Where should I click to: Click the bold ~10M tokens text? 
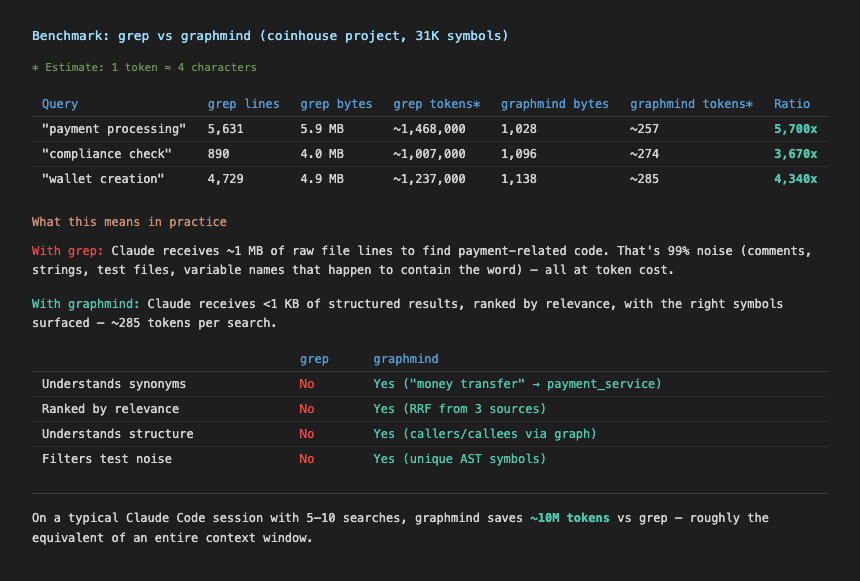click(569, 518)
